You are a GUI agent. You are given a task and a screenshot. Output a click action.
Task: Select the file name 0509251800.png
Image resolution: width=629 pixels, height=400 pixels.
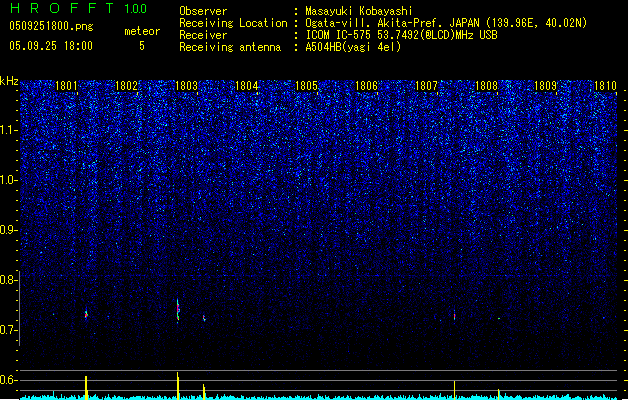51,26
